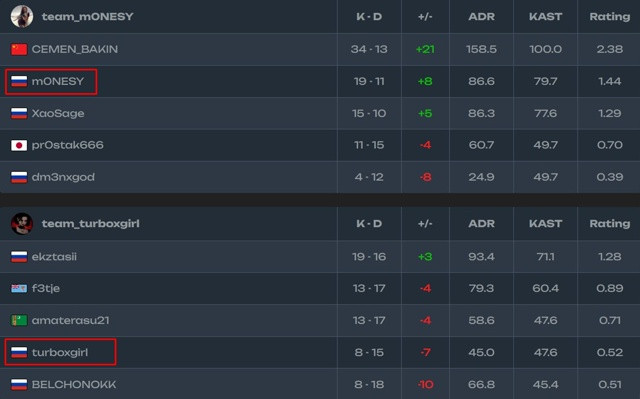Click Russian flag beside dm3nxgod

click(x=19, y=177)
